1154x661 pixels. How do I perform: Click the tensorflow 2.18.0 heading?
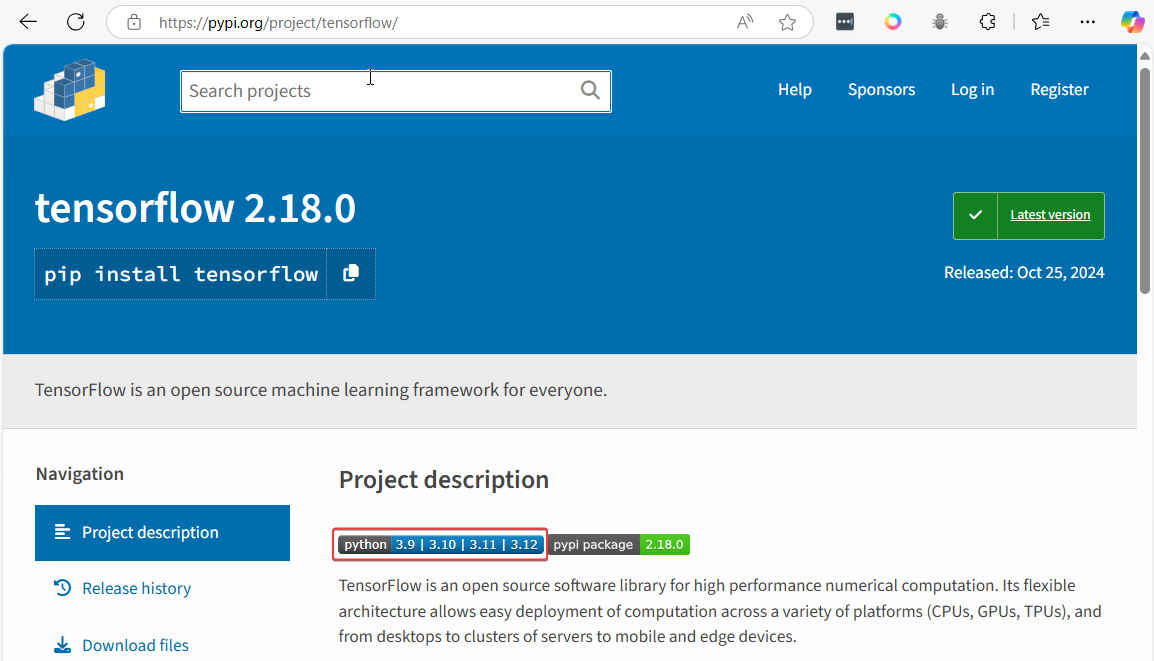pyautogui.click(x=196, y=208)
